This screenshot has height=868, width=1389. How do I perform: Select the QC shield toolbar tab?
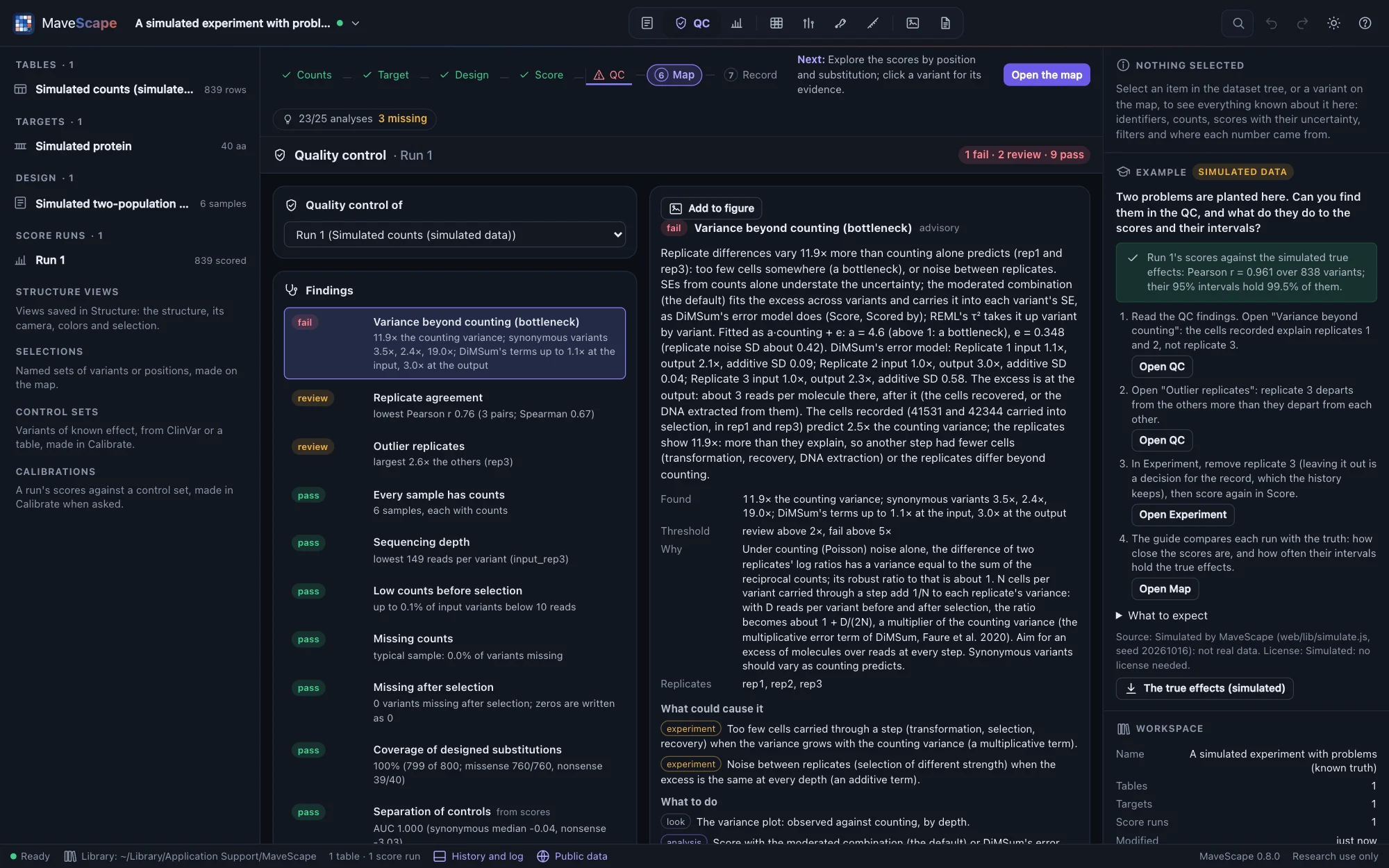692,23
